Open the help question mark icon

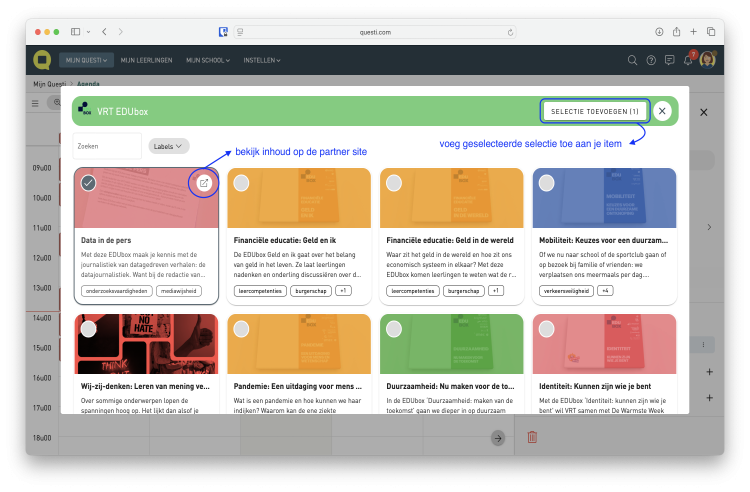651,60
